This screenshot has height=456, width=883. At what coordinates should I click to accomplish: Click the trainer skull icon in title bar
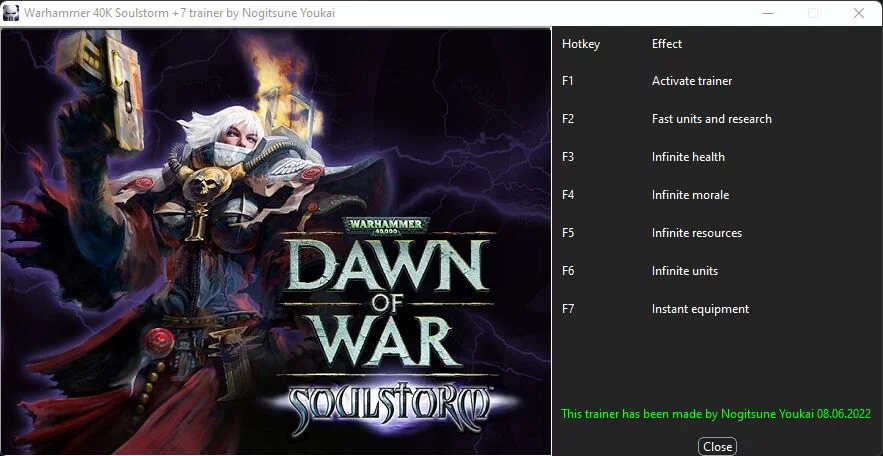(x=11, y=12)
